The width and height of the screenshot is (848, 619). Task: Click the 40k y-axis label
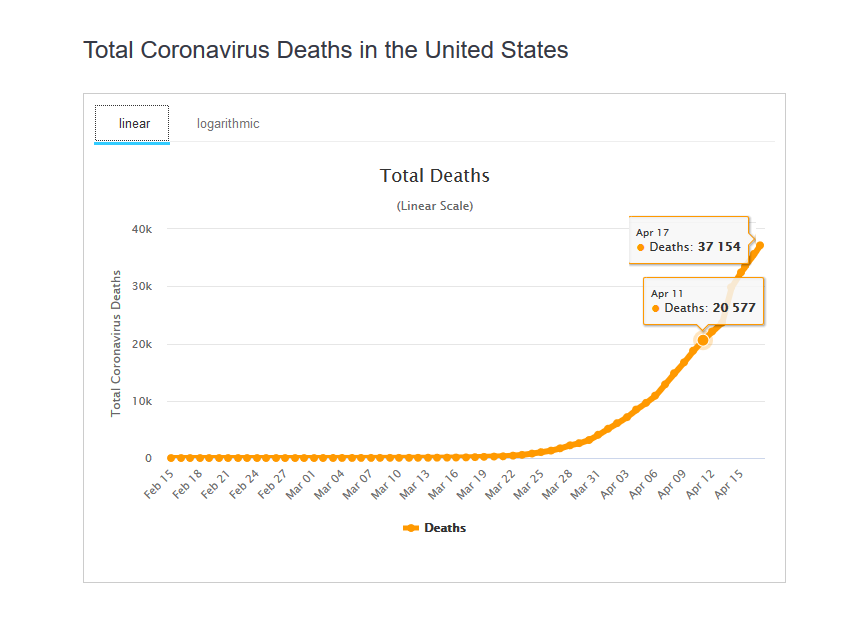[x=141, y=229]
